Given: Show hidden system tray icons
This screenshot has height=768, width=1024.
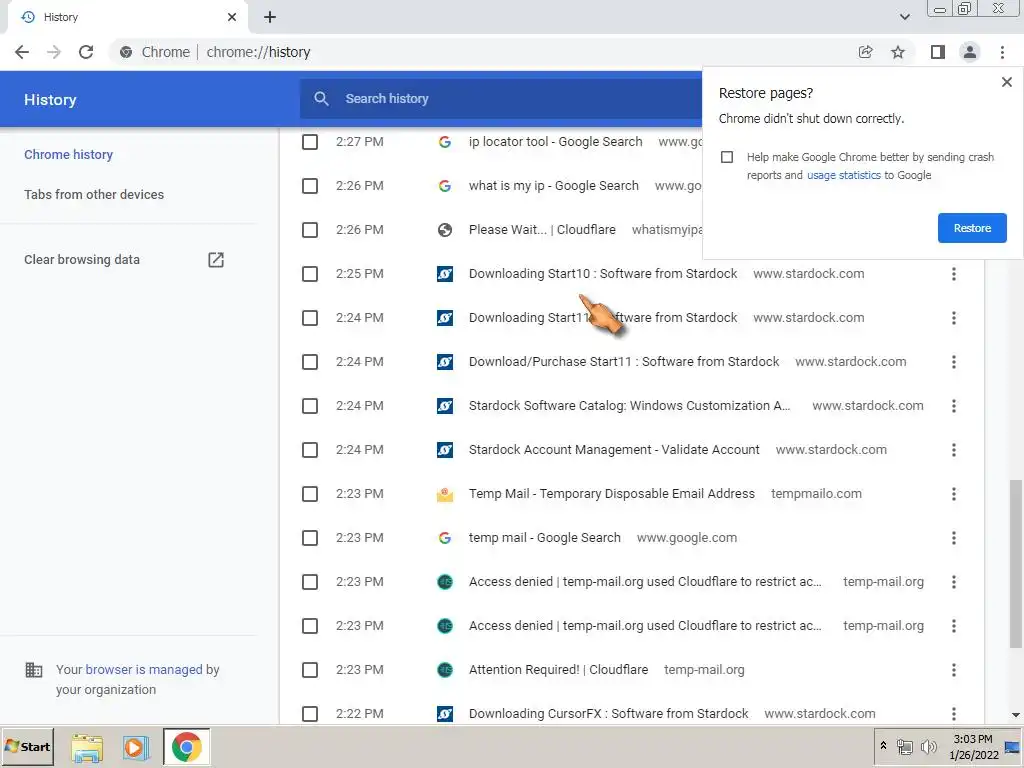Looking at the screenshot, I should 883,745.
